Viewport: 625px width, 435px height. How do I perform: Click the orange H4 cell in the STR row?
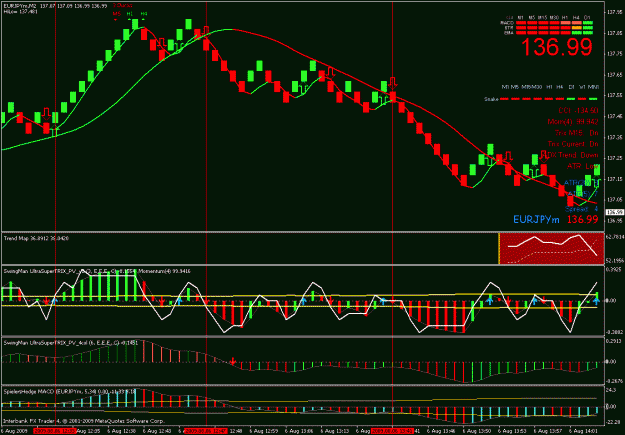tap(576, 28)
